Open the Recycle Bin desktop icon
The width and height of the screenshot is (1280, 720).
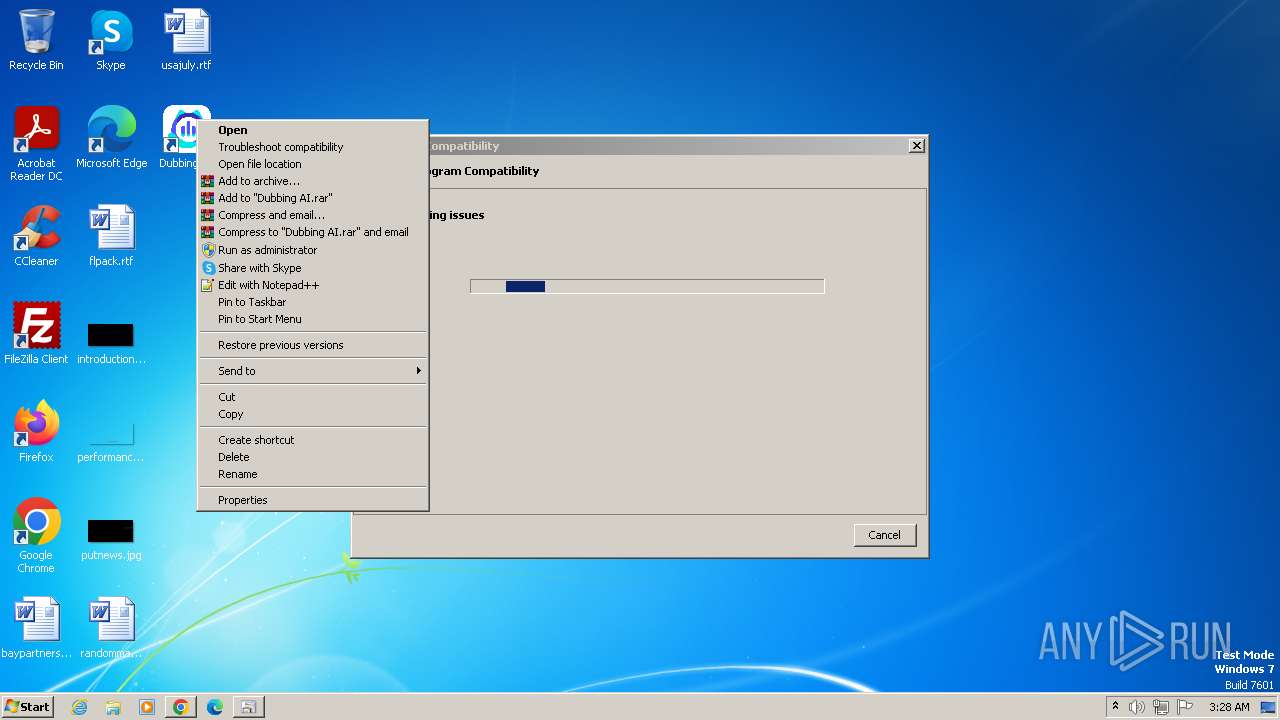[x=36, y=40]
